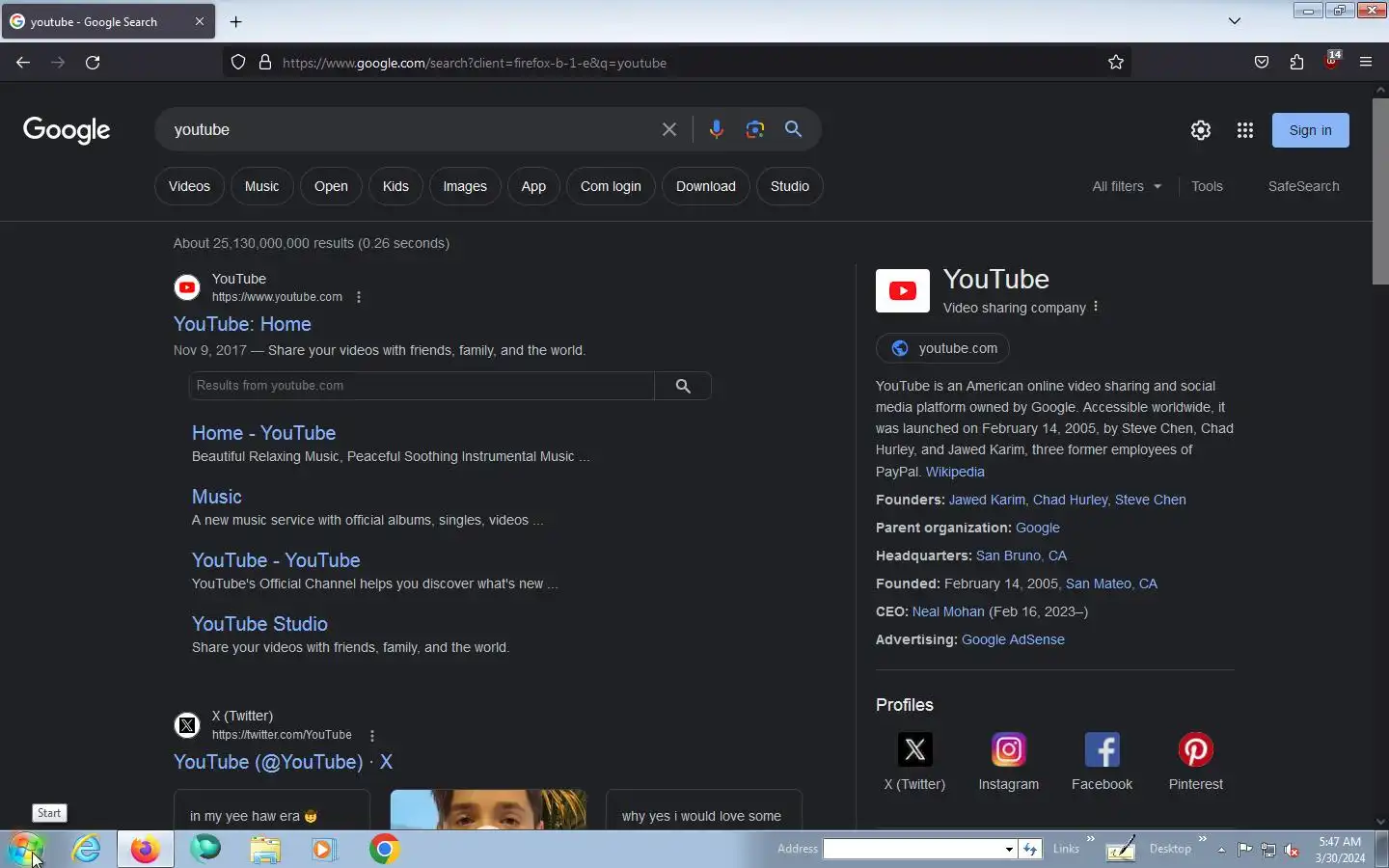Open the list all tabs chevron
Screen dimensions: 1389x868
click(1235, 21)
